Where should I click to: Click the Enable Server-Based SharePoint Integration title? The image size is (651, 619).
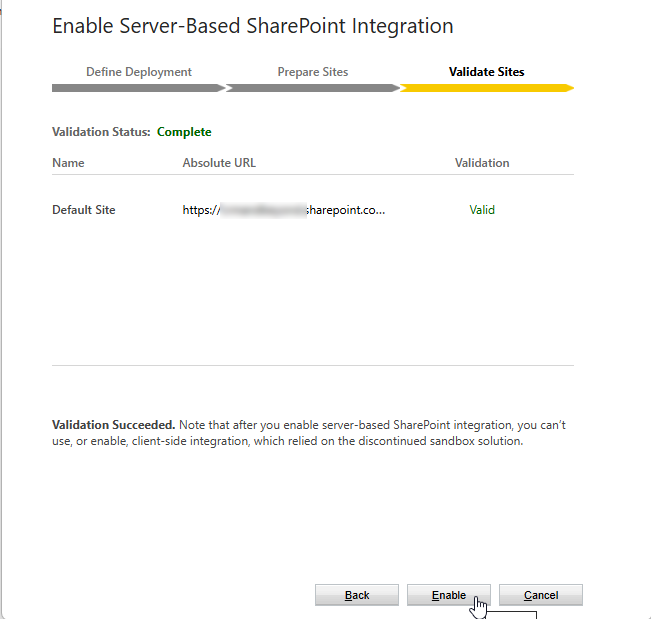pyautogui.click(x=253, y=26)
